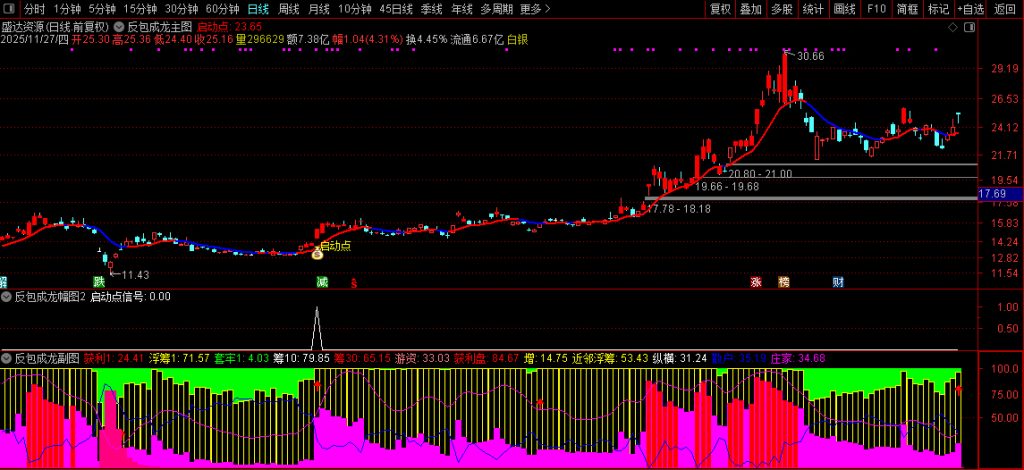This screenshot has width=1024, height=470.
Task: Click the money bag icon at 启动点
Action: coord(317,255)
